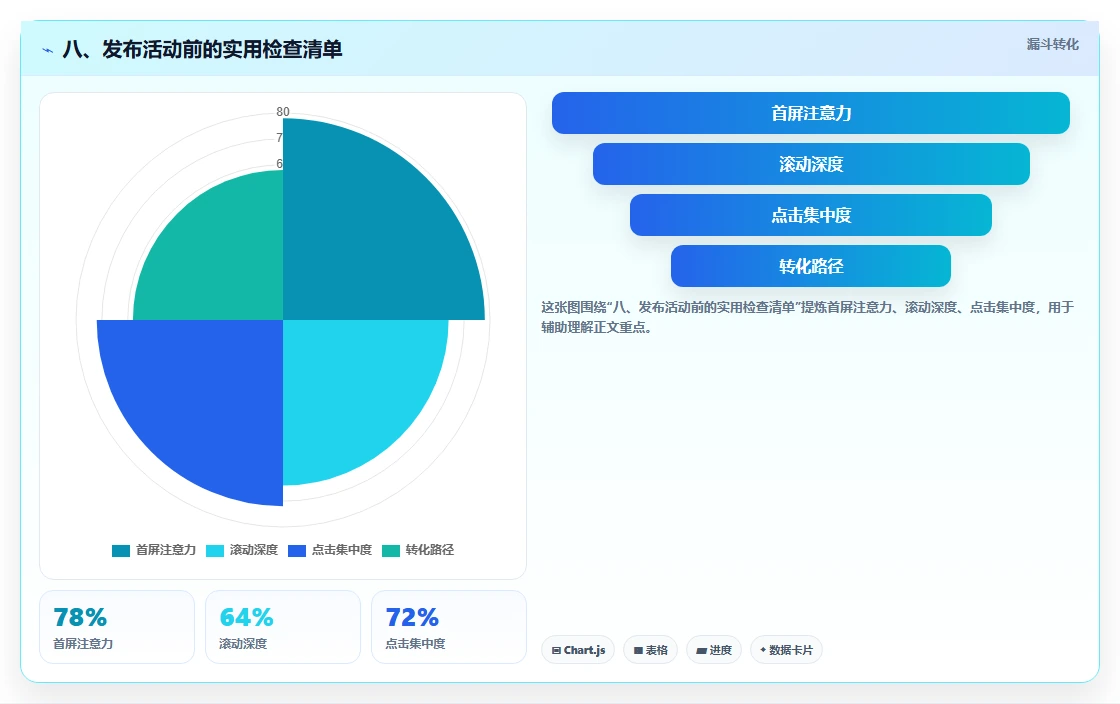Click the 滚动深度 funnel bar

811,164
